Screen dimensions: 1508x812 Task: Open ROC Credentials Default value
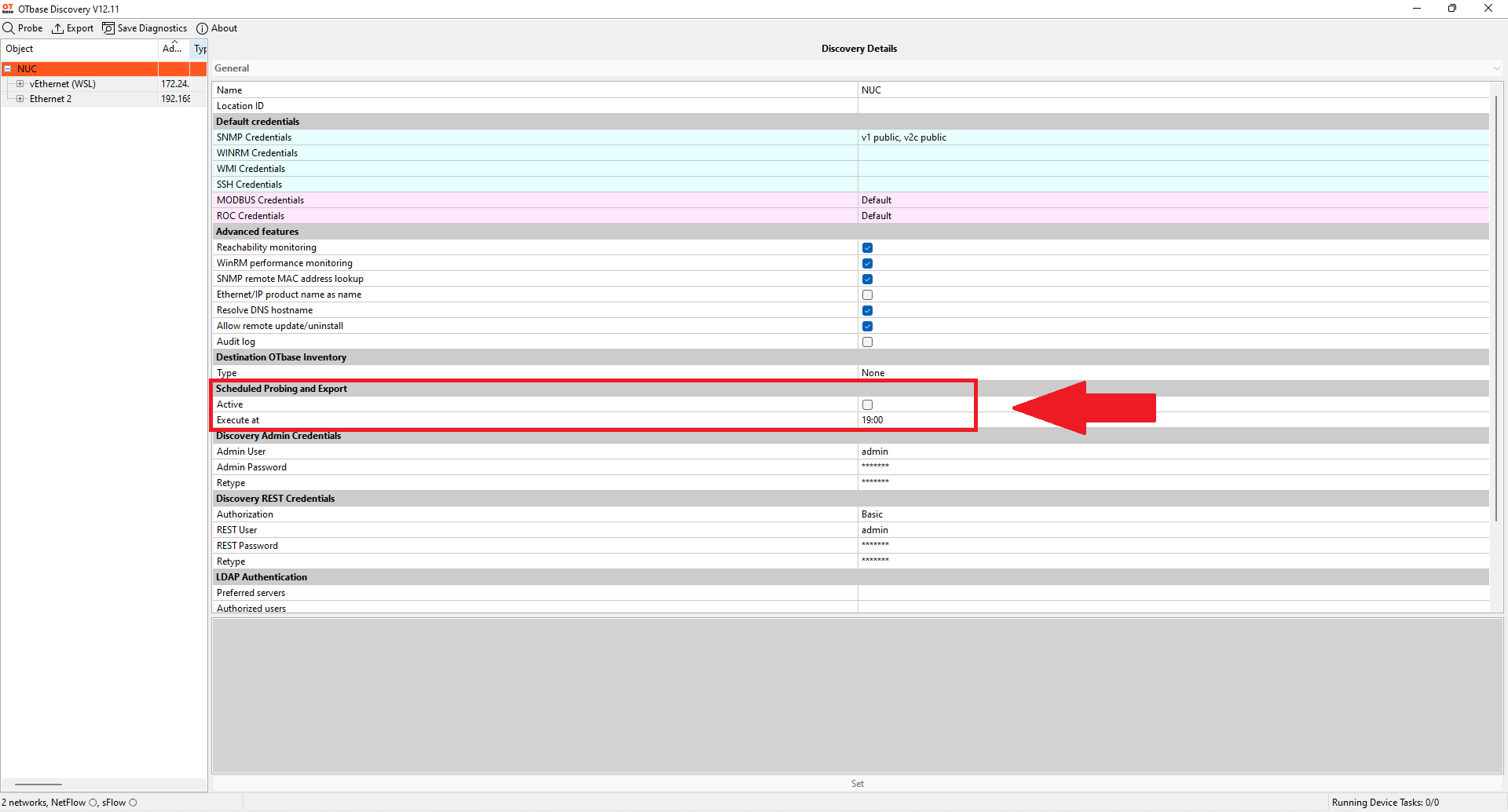(1173, 216)
